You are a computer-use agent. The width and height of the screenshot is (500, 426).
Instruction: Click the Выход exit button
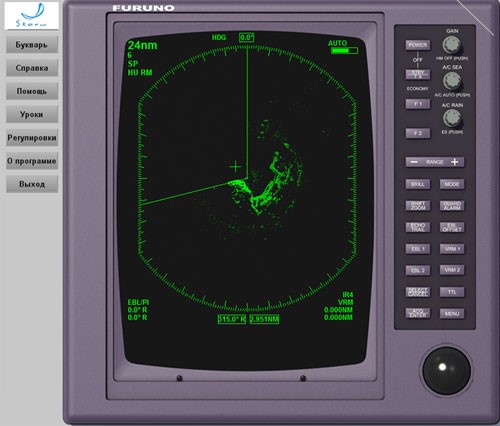pyautogui.click(x=32, y=184)
